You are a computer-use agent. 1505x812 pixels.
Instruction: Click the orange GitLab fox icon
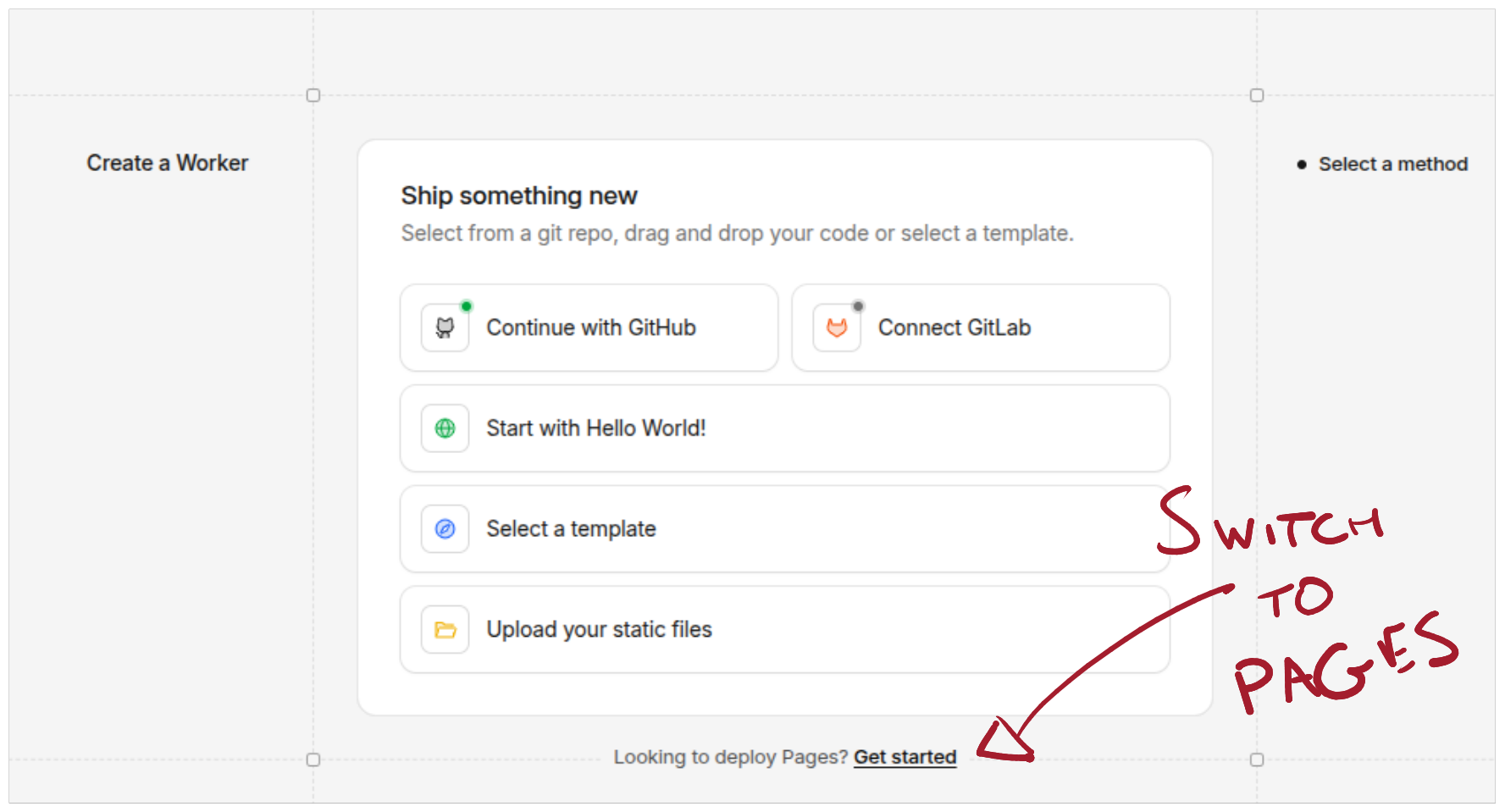pos(836,328)
